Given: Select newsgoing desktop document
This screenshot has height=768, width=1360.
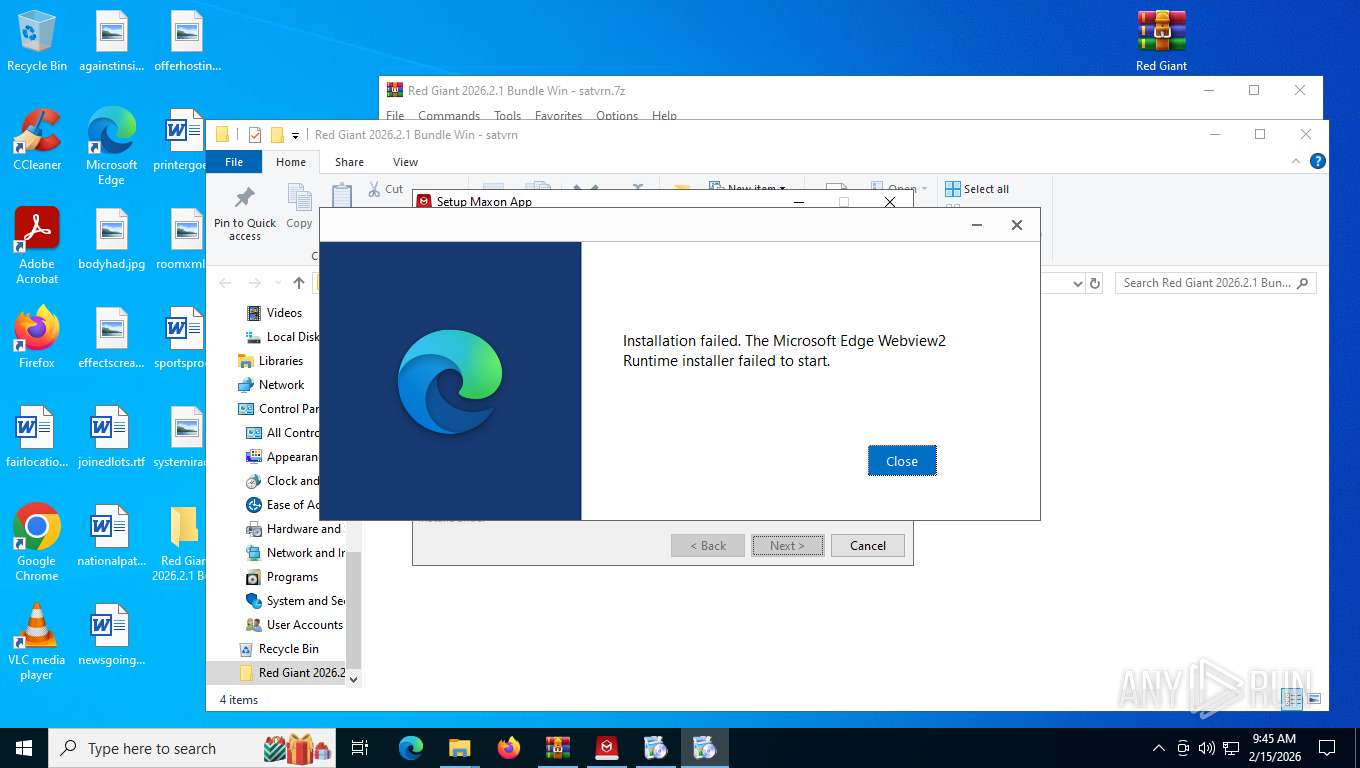Looking at the screenshot, I should point(111,634).
